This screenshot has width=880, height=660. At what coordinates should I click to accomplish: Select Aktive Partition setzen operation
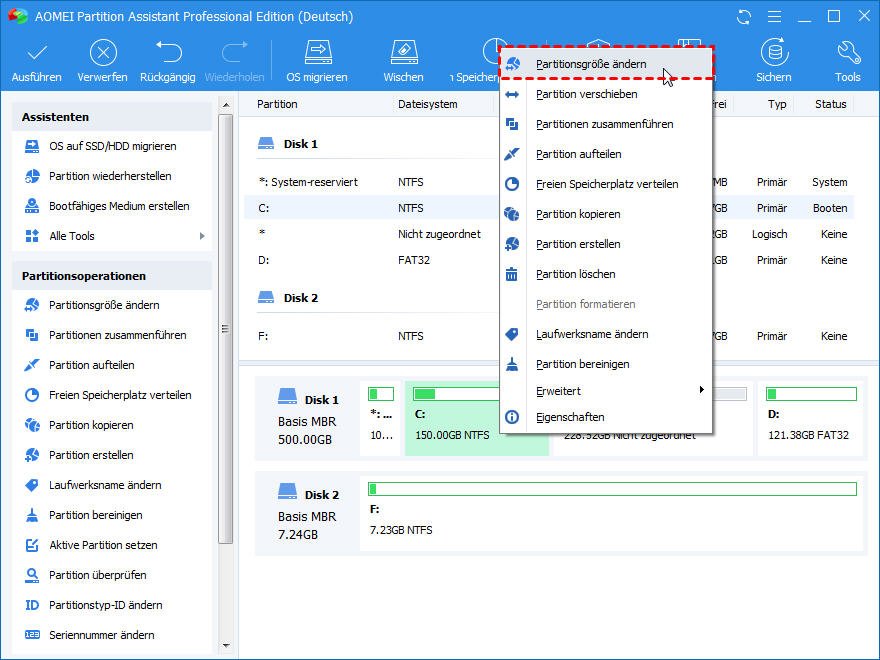pyautogui.click(x=103, y=545)
